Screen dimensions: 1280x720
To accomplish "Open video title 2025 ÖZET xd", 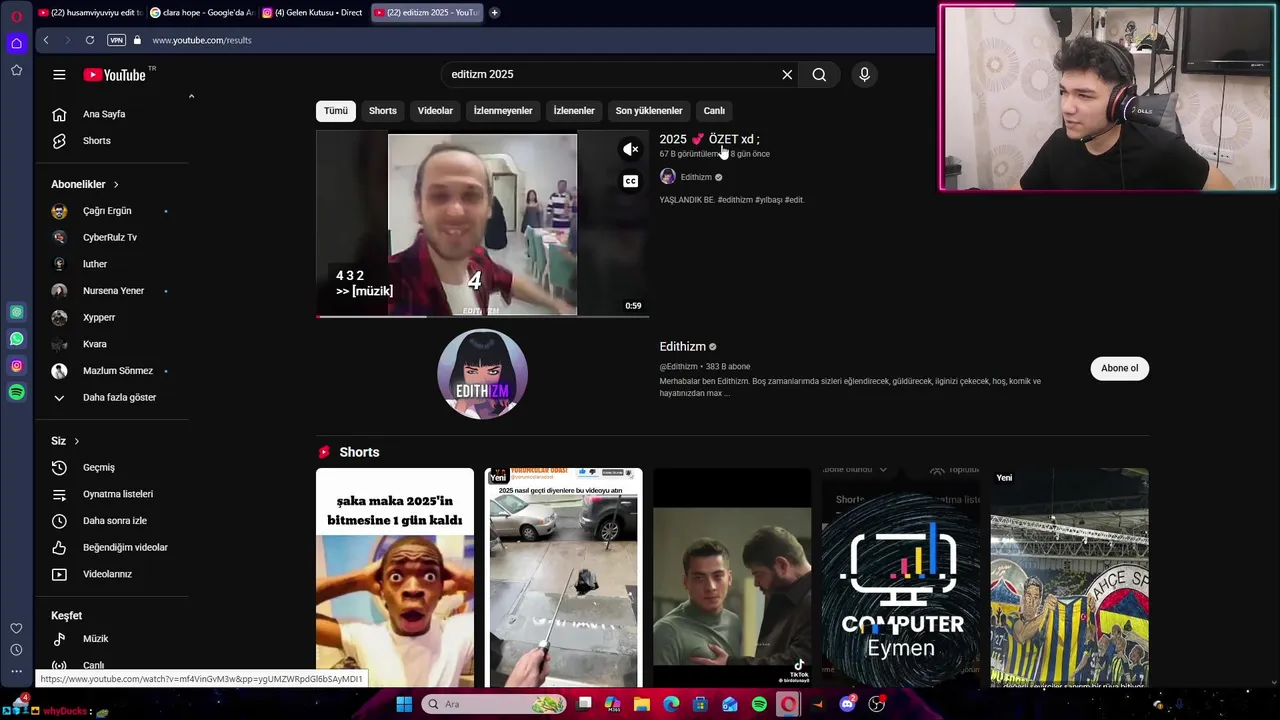I will (x=709, y=139).
